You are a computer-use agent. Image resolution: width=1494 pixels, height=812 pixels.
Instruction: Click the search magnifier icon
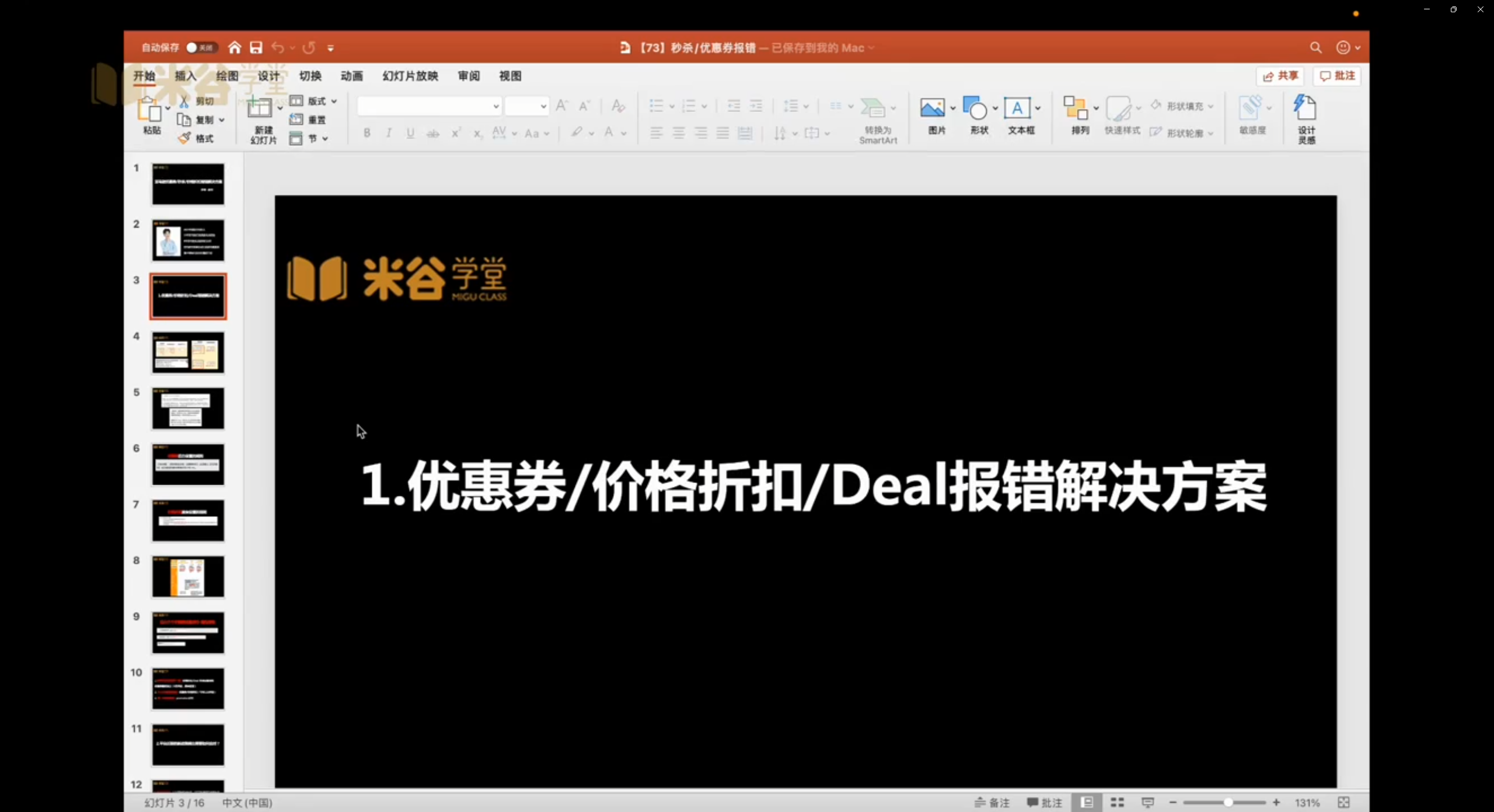[1315, 48]
